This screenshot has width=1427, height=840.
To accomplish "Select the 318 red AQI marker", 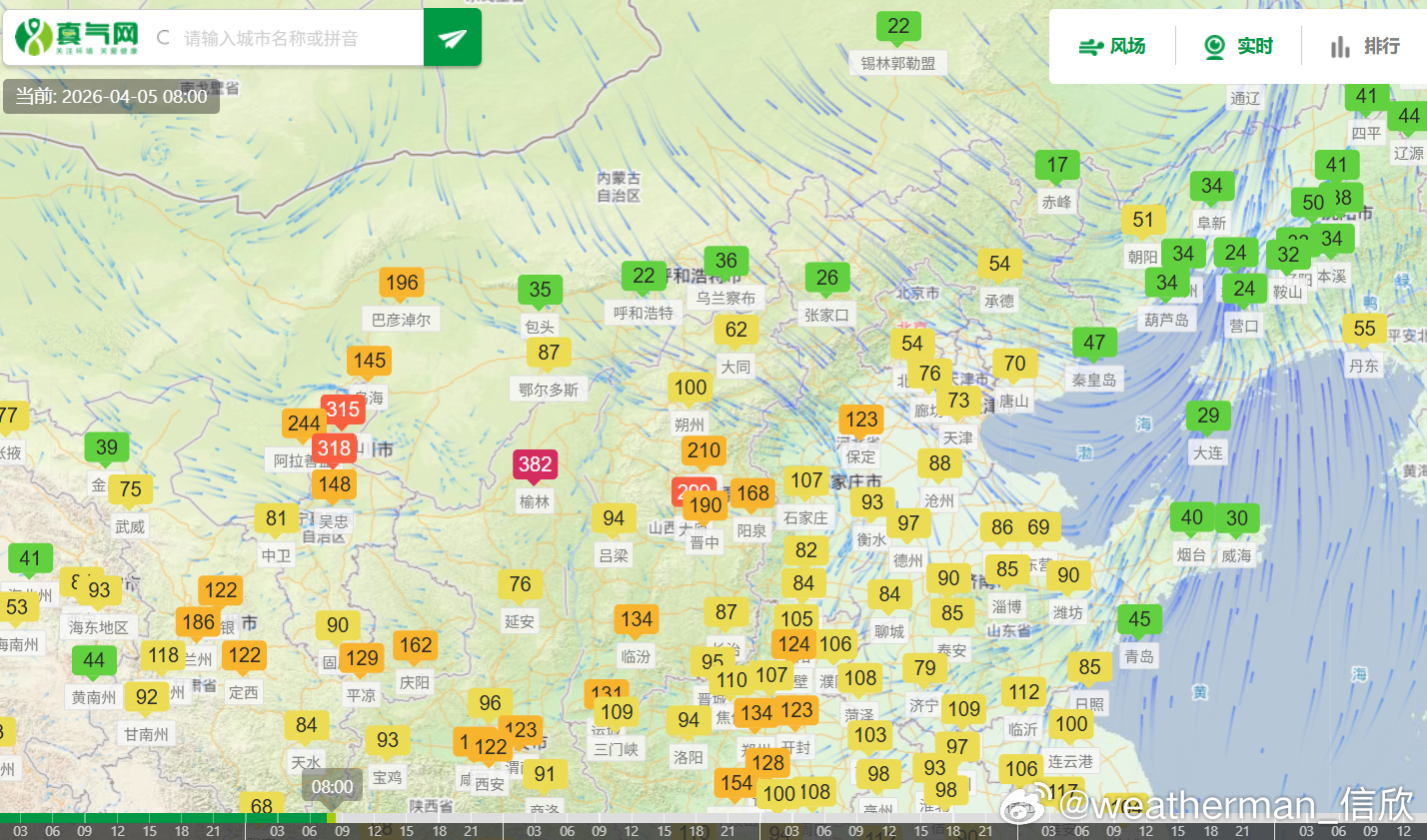I will point(334,449).
